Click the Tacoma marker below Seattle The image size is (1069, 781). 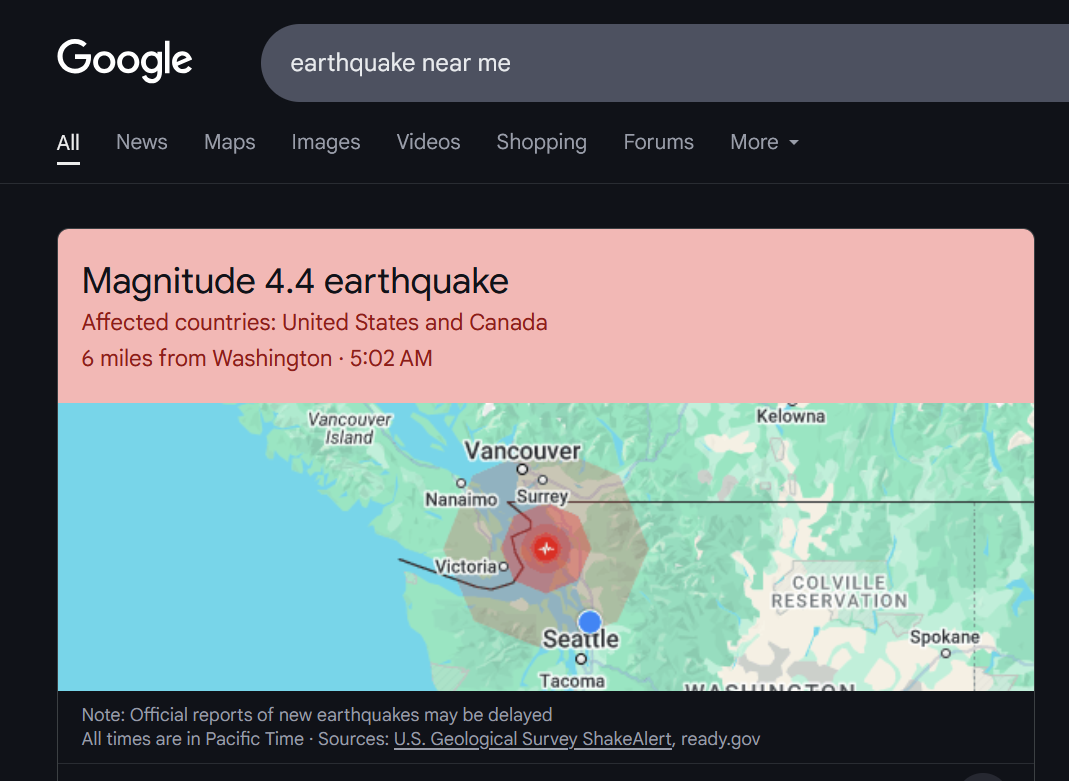581,659
